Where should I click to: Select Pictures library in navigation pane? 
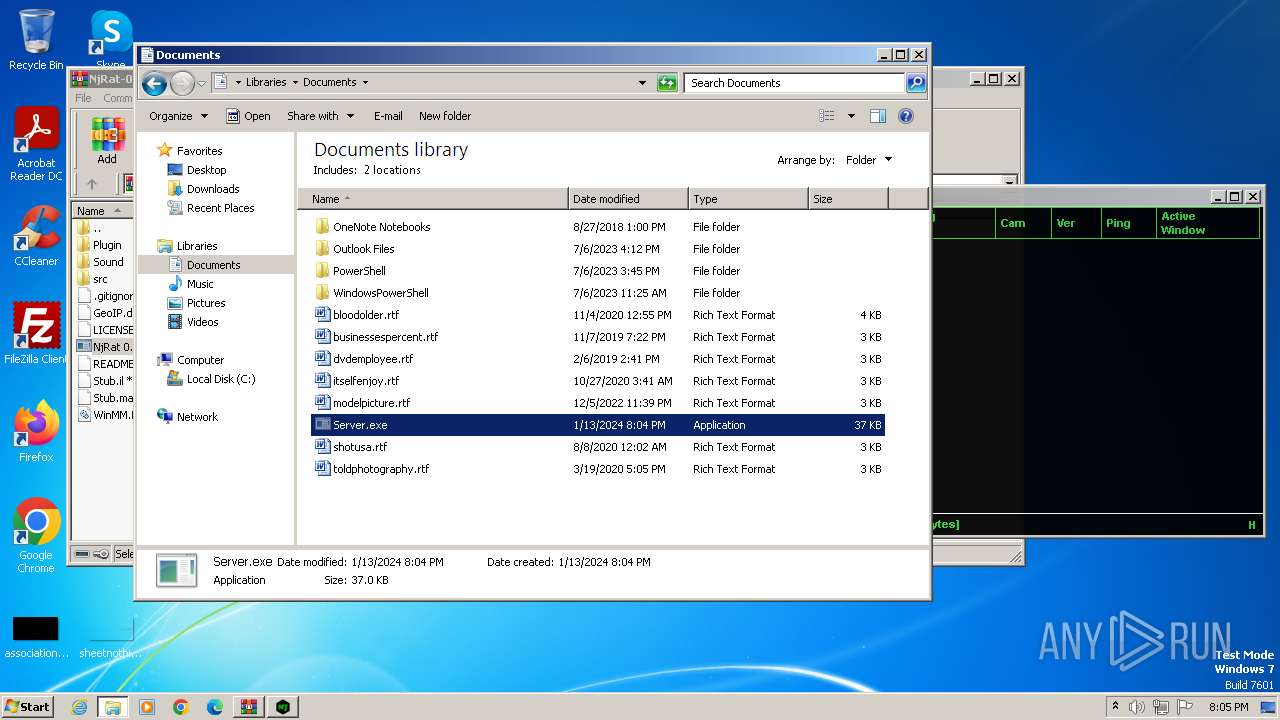point(206,303)
